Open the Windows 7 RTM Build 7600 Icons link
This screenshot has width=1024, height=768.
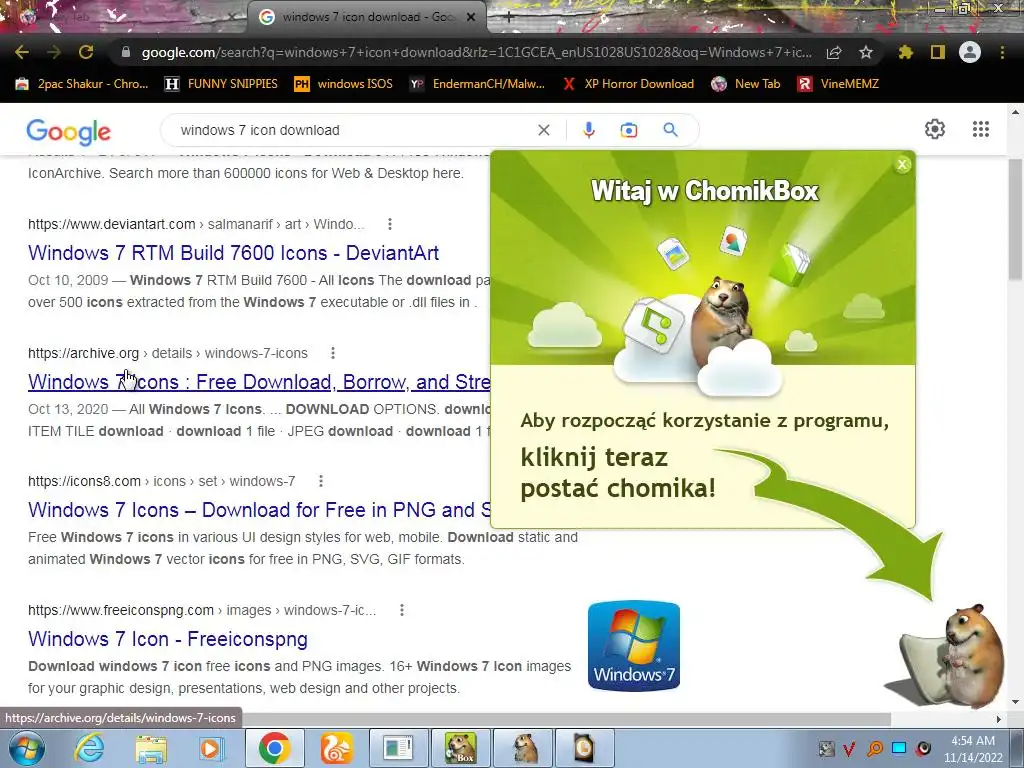tap(234, 253)
